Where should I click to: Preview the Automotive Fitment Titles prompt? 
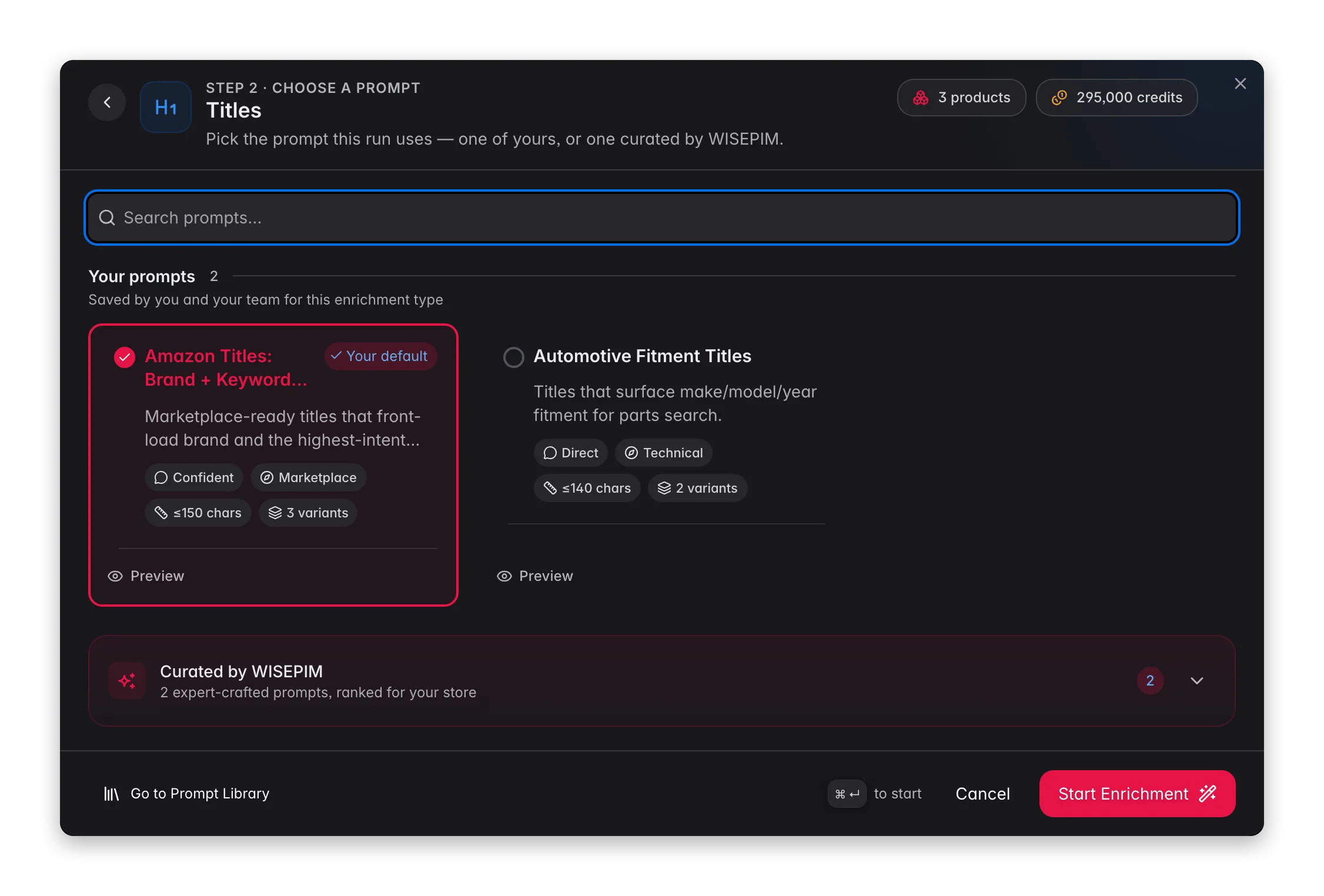pyautogui.click(x=534, y=576)
